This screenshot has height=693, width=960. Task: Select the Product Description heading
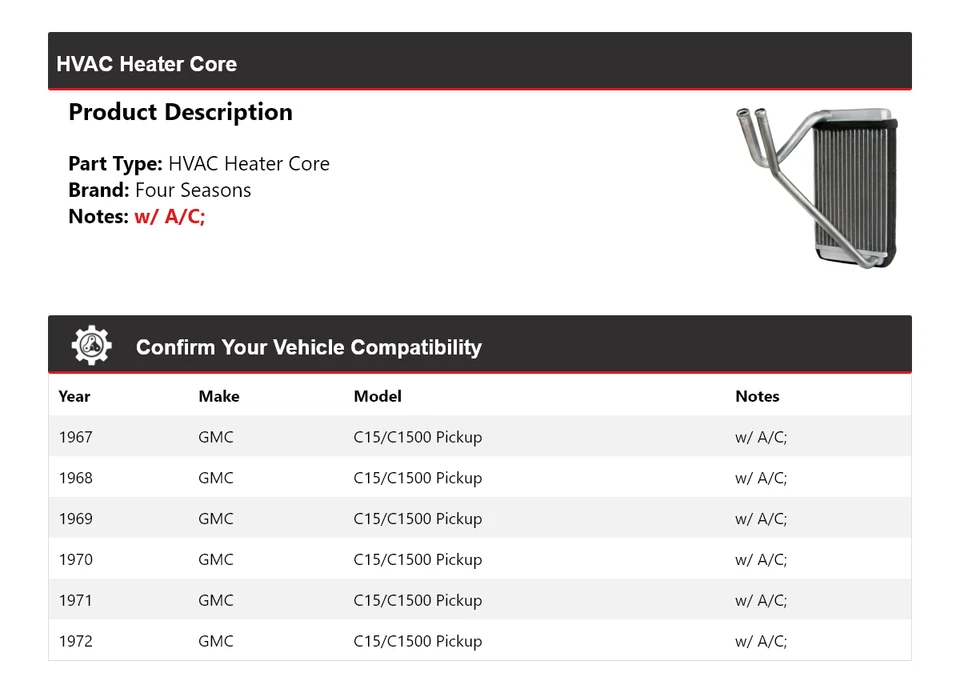[180, 112]
